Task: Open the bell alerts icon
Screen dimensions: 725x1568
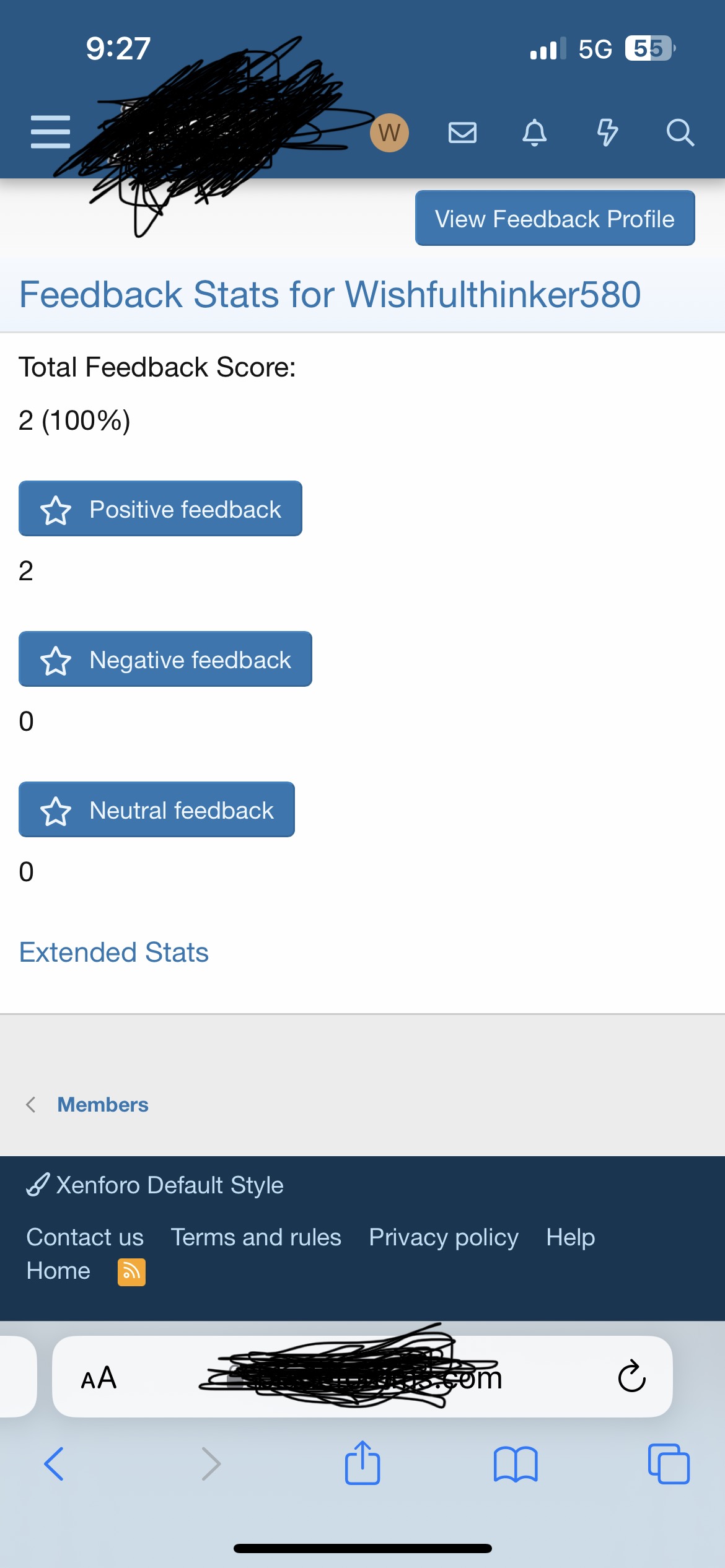Action: coord(534,133)
